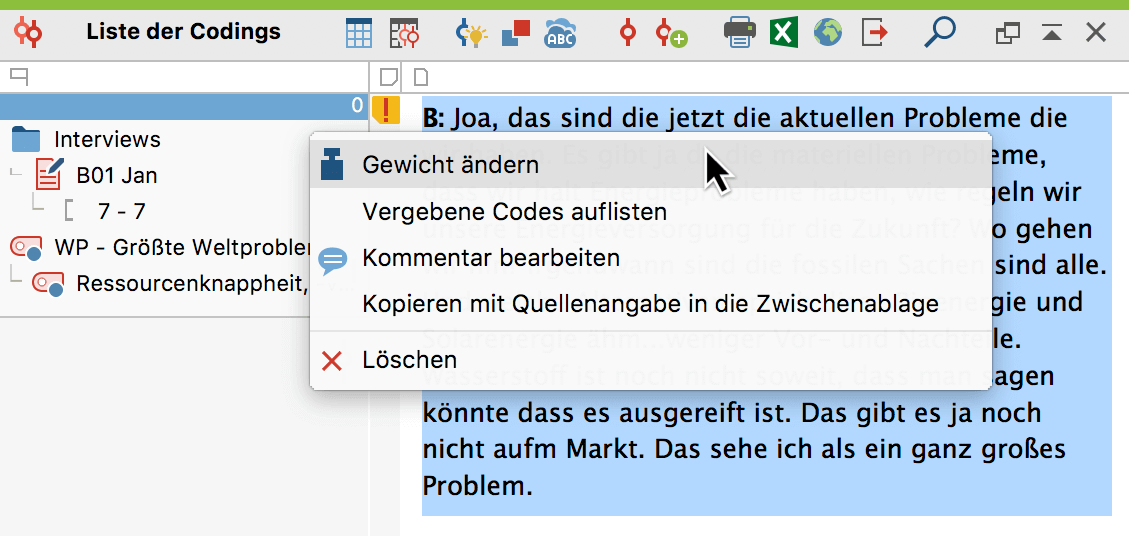Print the list of codings

739,33
